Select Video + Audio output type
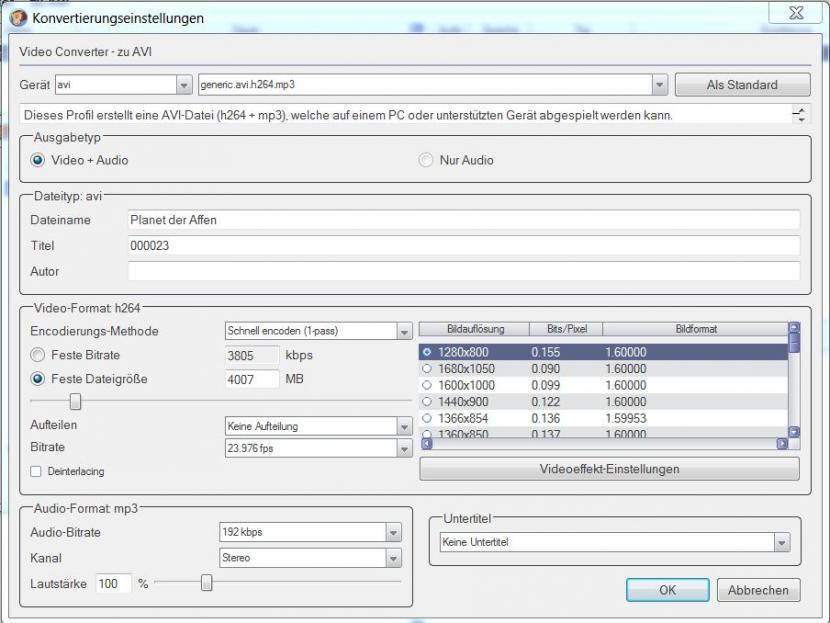Viewport: 830px width, 623px height. click(x=38, y=160)
